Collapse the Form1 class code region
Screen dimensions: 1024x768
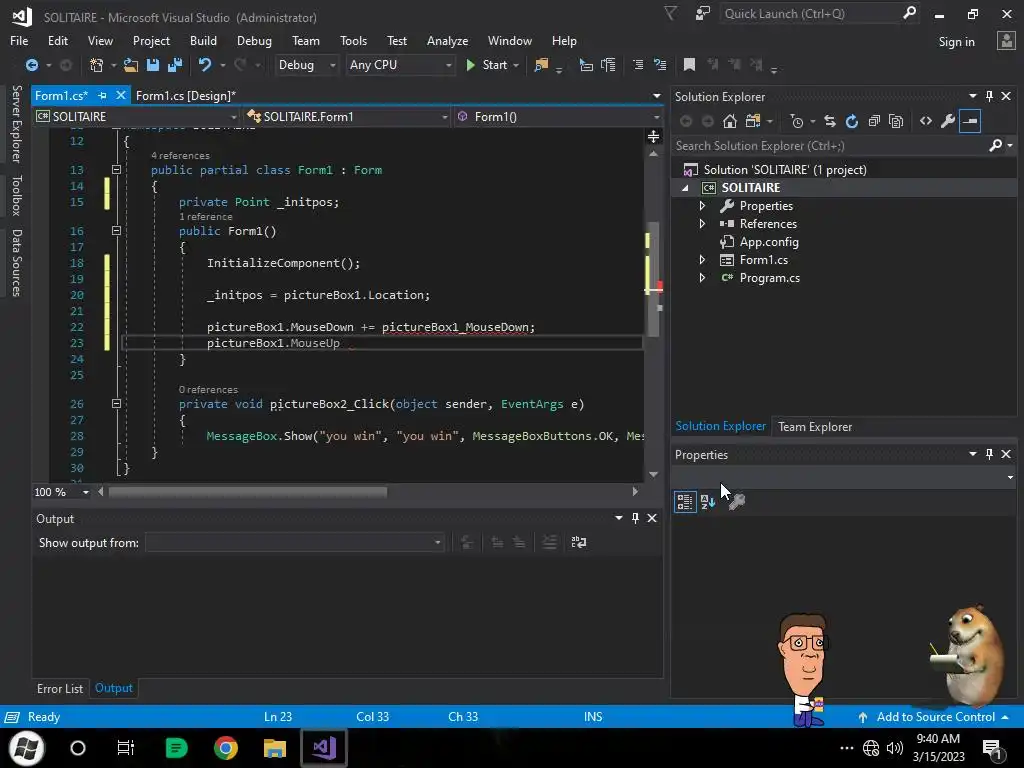(116, 170)
